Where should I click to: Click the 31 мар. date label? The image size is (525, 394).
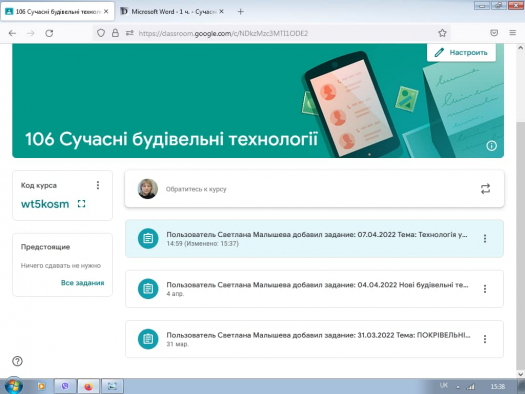[x=177, y=344]
